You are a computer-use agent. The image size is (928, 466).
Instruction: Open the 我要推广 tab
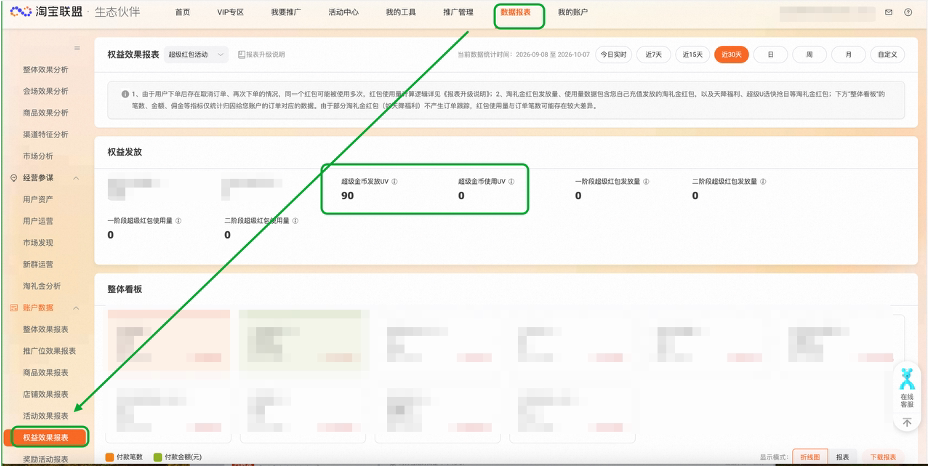click(x=286, y=12)
